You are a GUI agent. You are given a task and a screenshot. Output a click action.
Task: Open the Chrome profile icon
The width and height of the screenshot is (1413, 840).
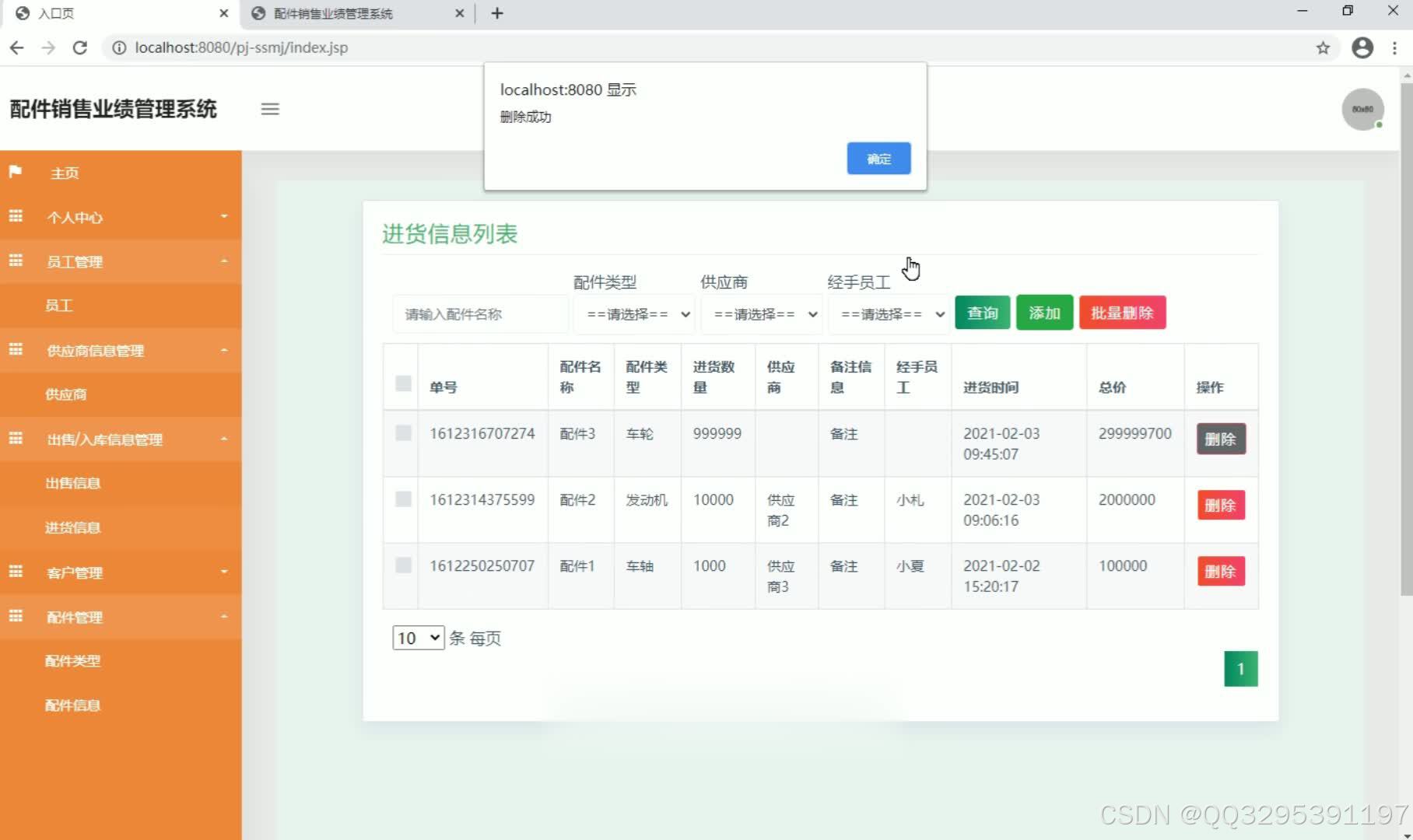(x=1362, y=47)
